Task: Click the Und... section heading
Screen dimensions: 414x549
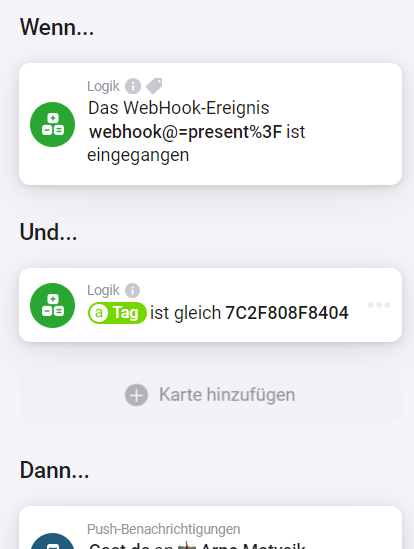Action: point(49,232)
